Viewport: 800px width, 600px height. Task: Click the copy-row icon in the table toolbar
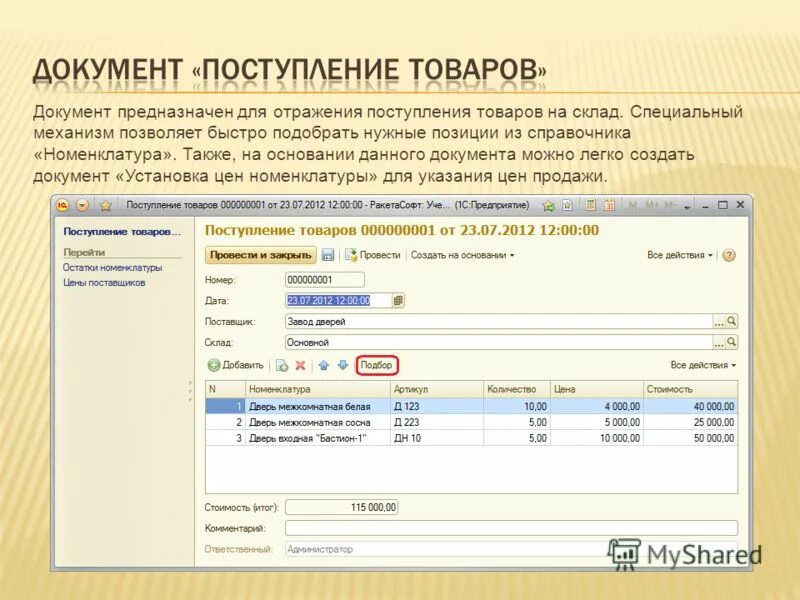pos(282,365)
